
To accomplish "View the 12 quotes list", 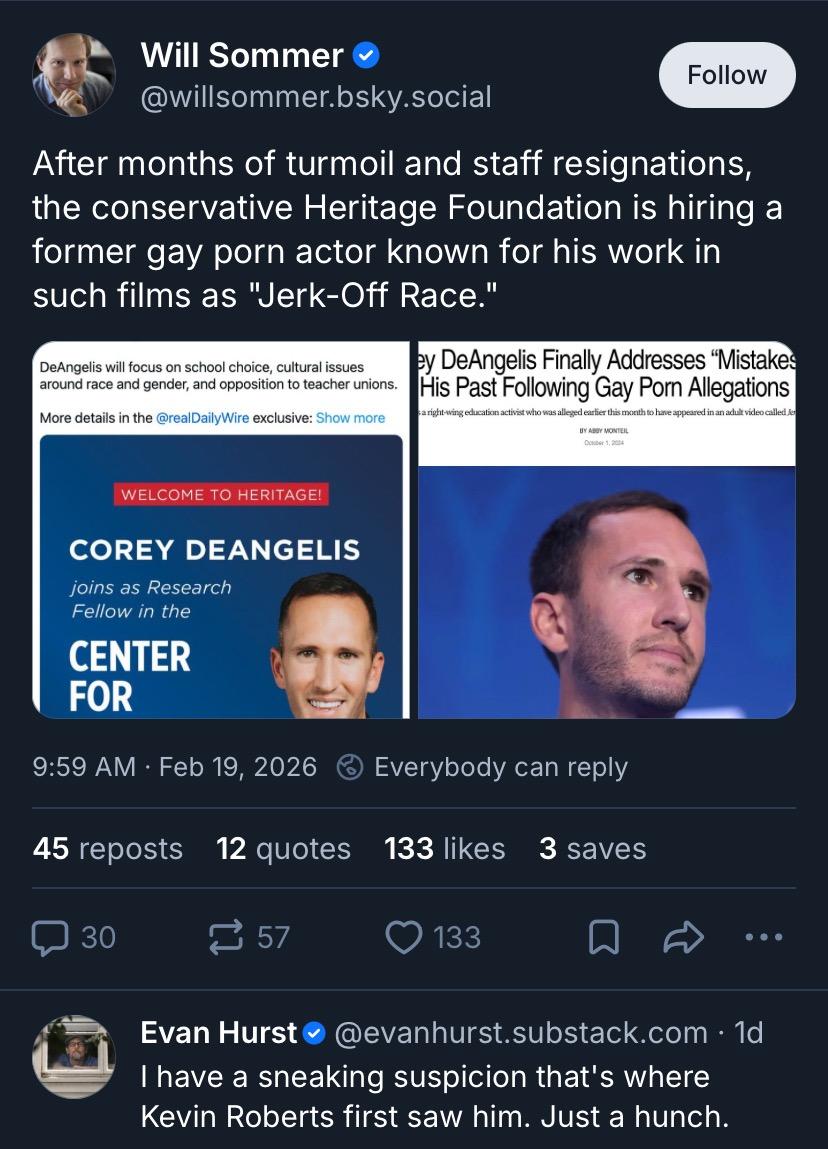I will [283, 849].
